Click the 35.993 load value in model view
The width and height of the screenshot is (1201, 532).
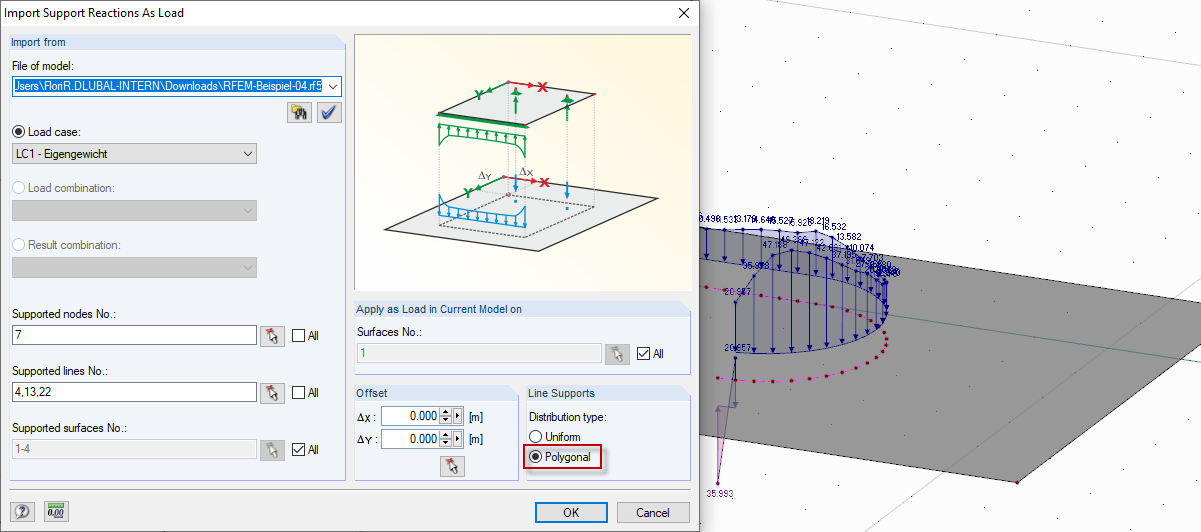point(719,493)
